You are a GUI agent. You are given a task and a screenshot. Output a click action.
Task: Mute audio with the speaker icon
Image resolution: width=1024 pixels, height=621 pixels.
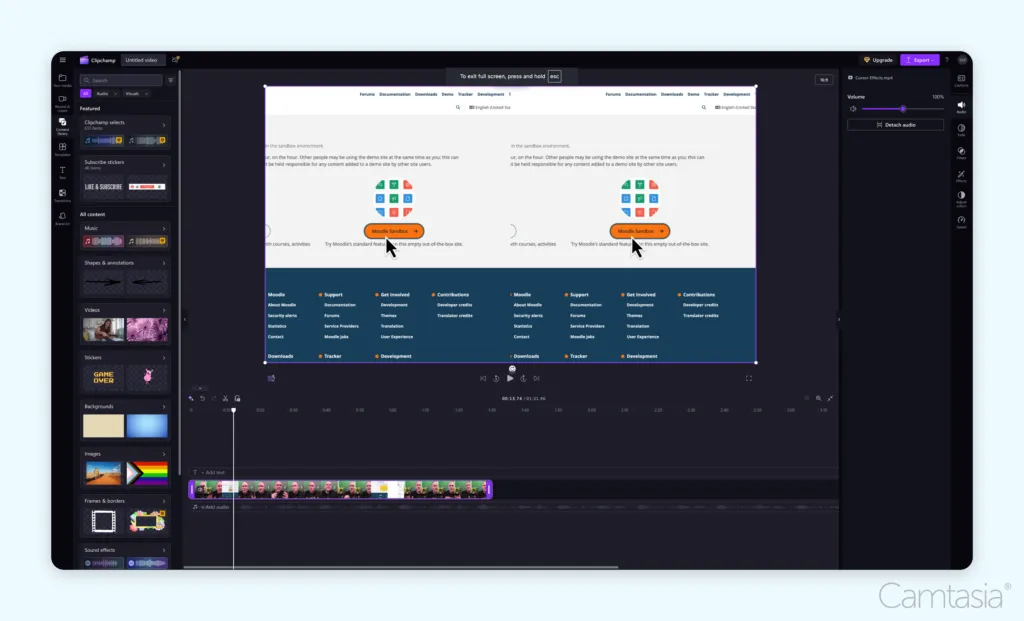pos(853,109)
